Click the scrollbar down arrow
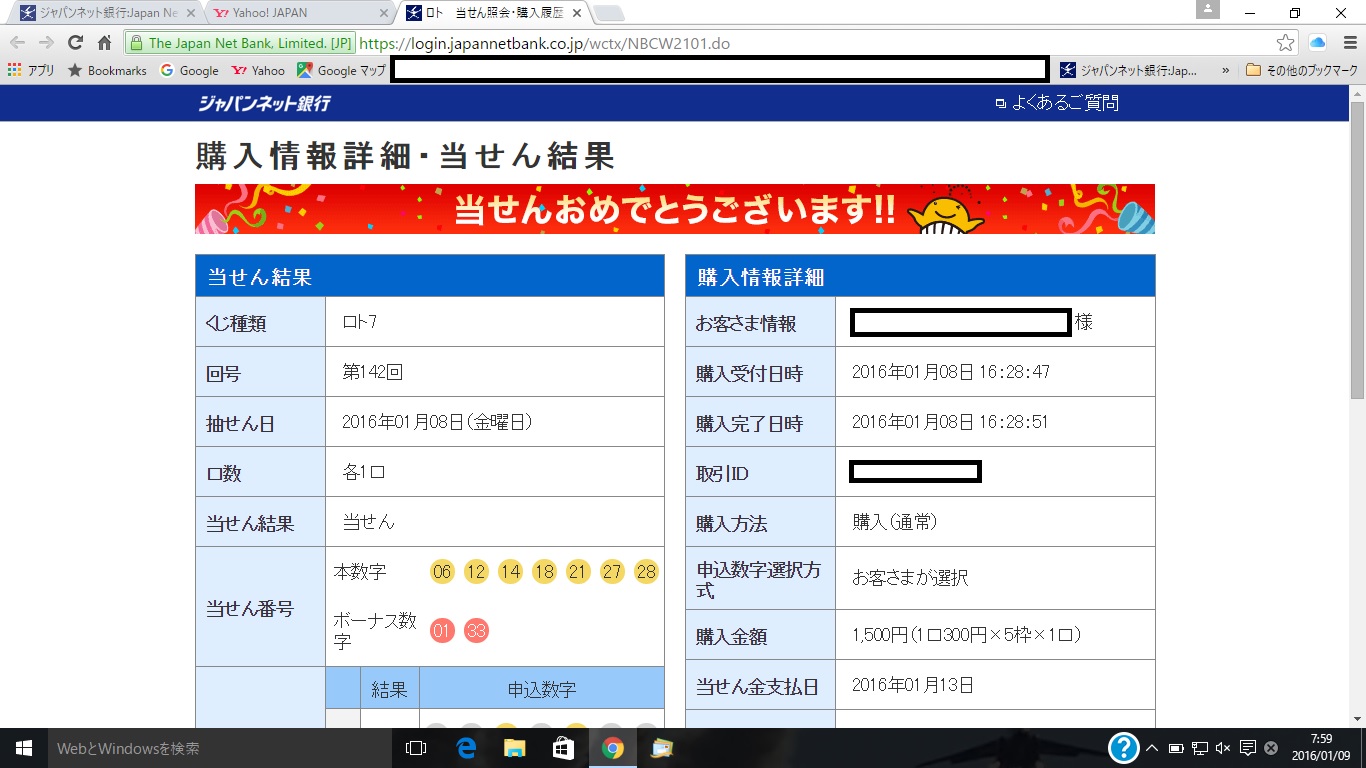The image size is (1366, 768). tap(1357, 719)
